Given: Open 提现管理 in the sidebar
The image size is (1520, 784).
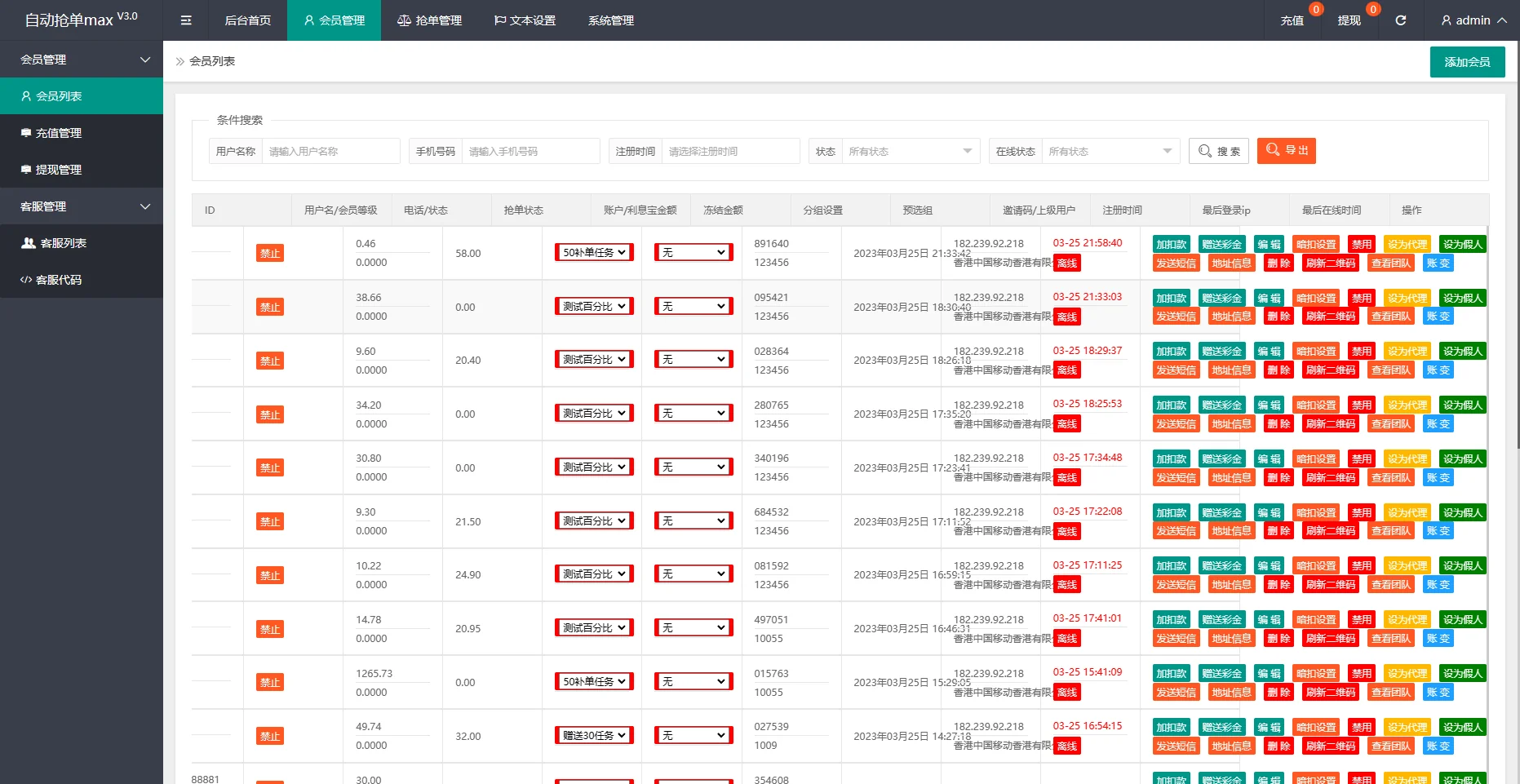Looking at the screenshot, I should (x=59, y=170).
